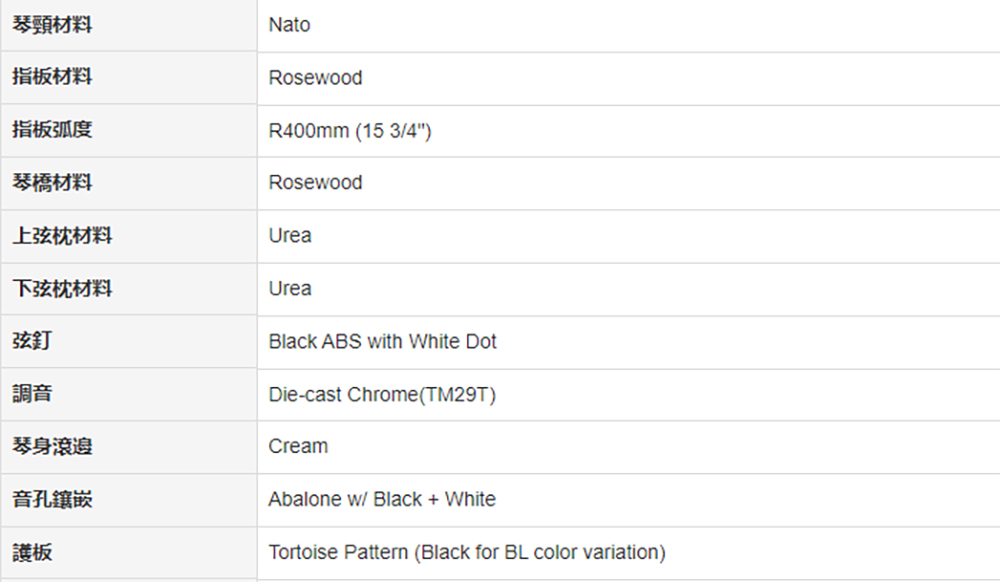Select Urea value beside 上弦枕材料
The image size is (1000, 582).
290,236
